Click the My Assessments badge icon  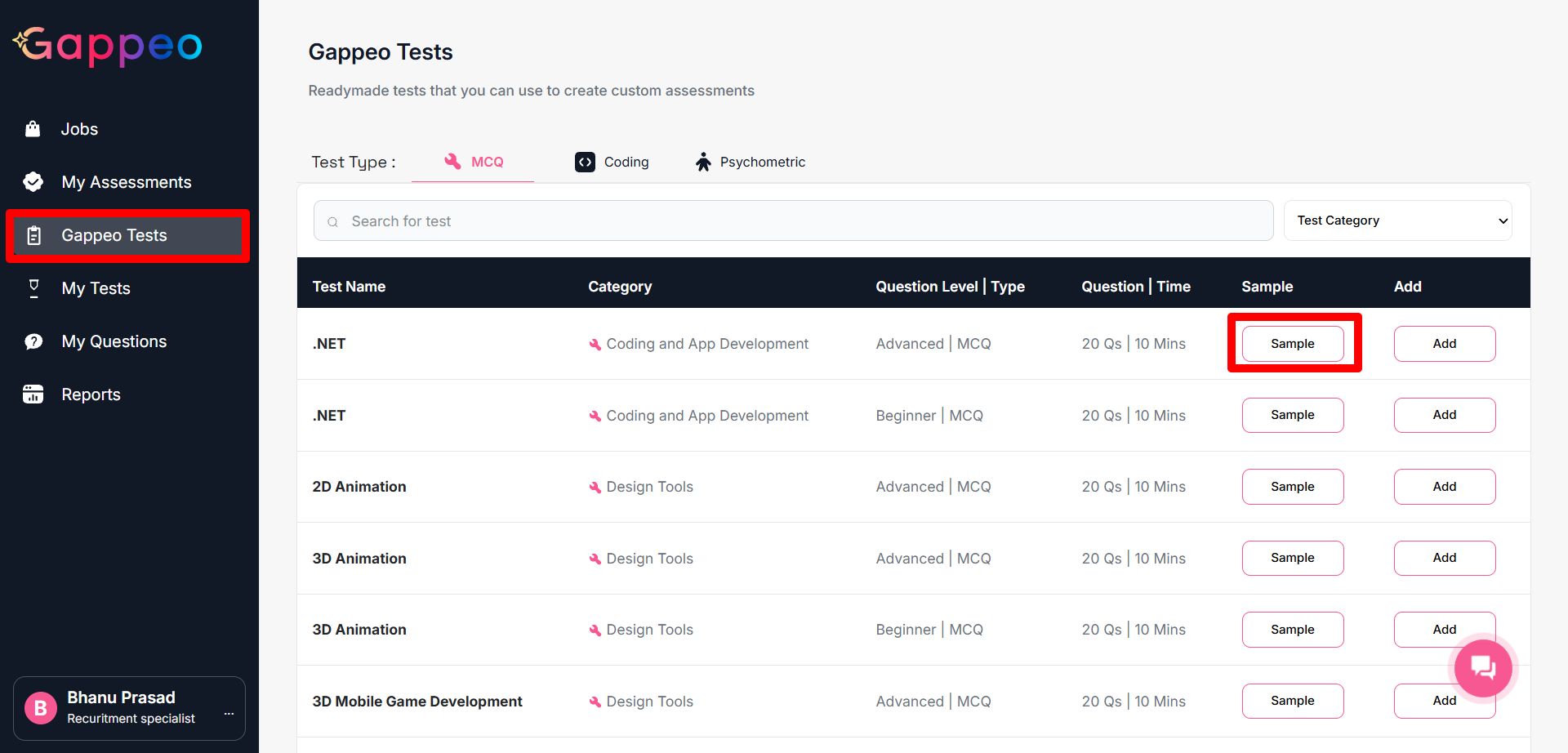click(x=33, y=182)
